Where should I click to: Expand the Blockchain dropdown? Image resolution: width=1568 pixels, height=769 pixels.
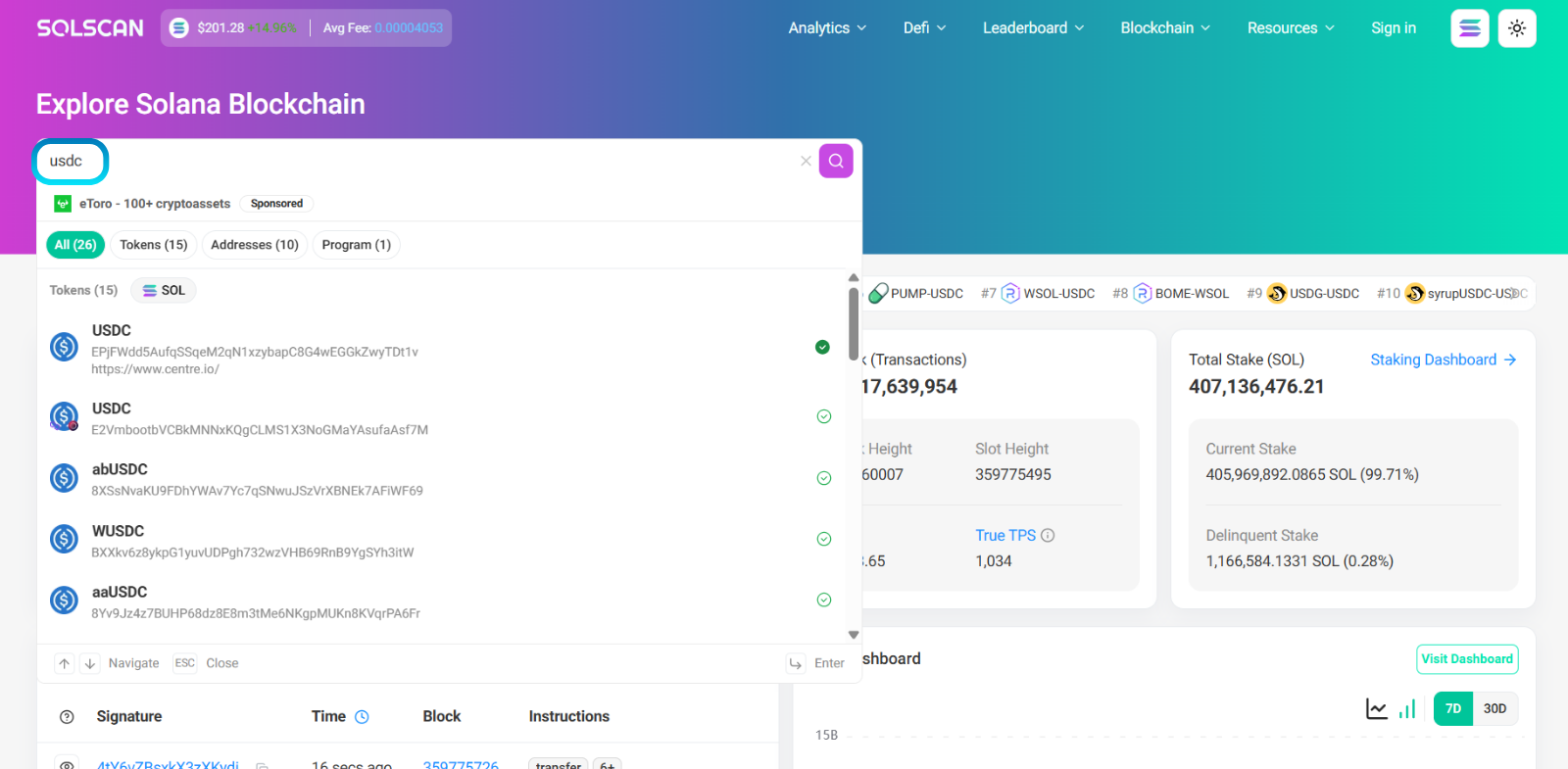pyautogui.click(x=1165, y=28)
